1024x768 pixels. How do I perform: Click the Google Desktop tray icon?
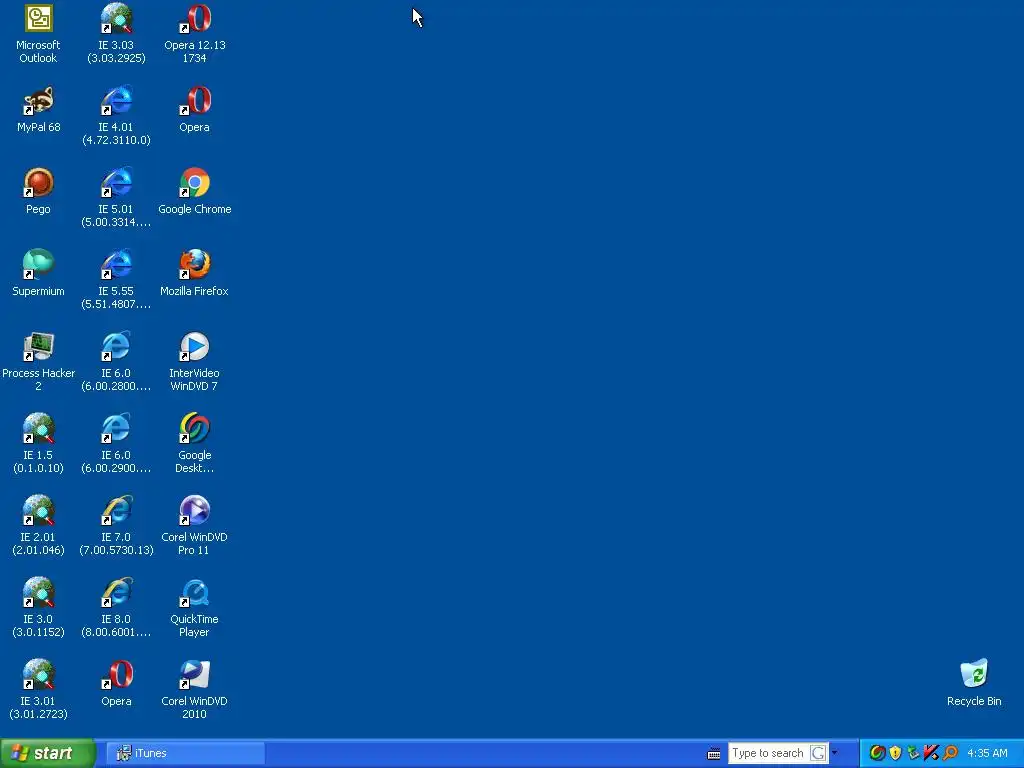[877, 753]
